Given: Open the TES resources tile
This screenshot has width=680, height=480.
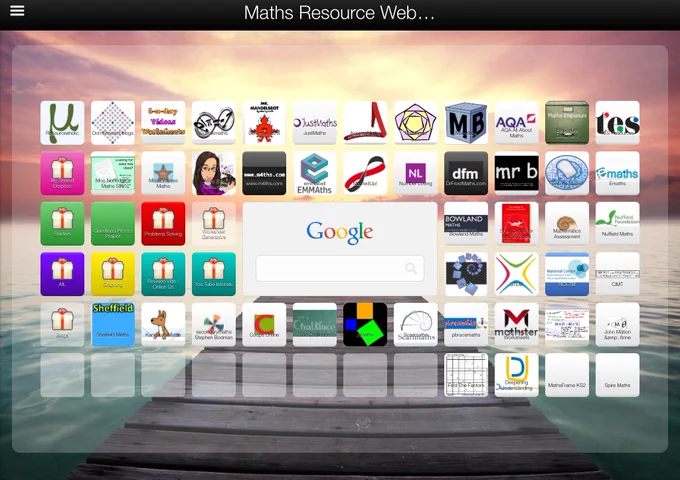Looking at the screenshot, I should (617, 123).
